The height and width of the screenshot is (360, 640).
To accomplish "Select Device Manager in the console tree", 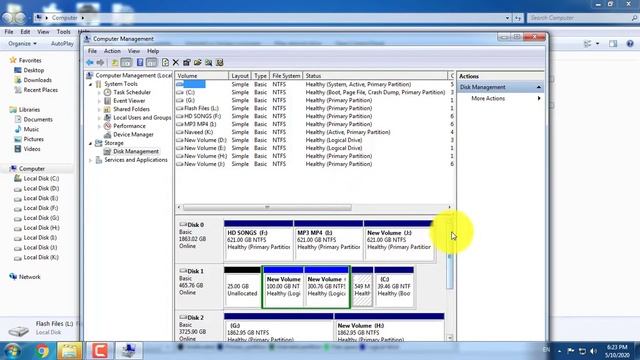I will (x=133, y=134).
